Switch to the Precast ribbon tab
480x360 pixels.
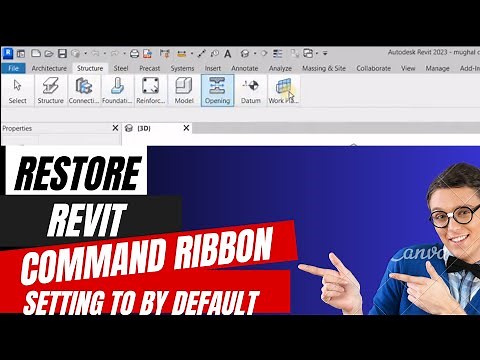click(150, 68)
